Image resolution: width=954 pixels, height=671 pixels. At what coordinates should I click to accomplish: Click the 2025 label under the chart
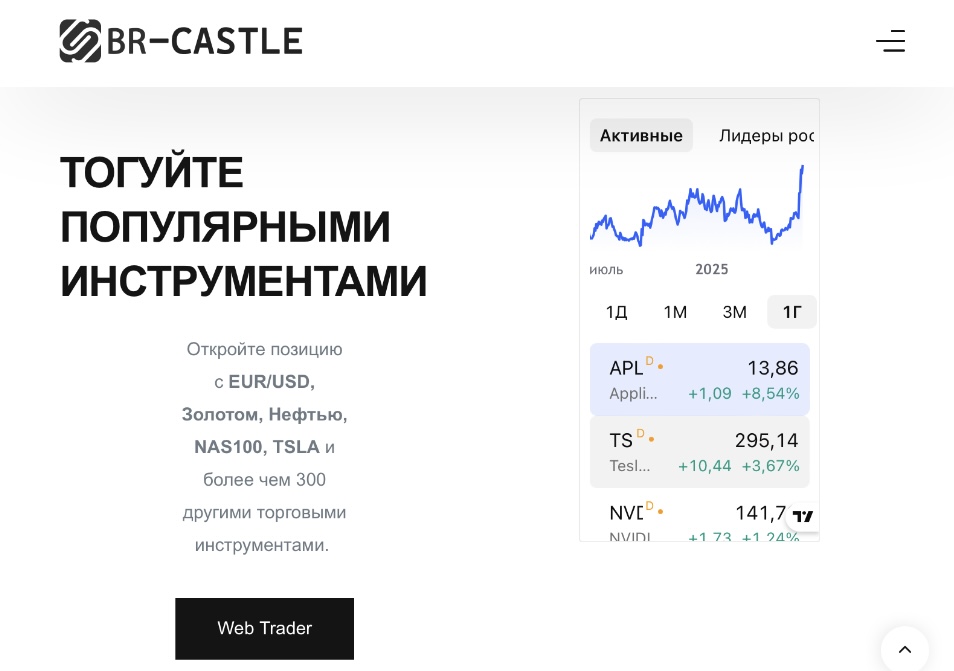point(712,269)
